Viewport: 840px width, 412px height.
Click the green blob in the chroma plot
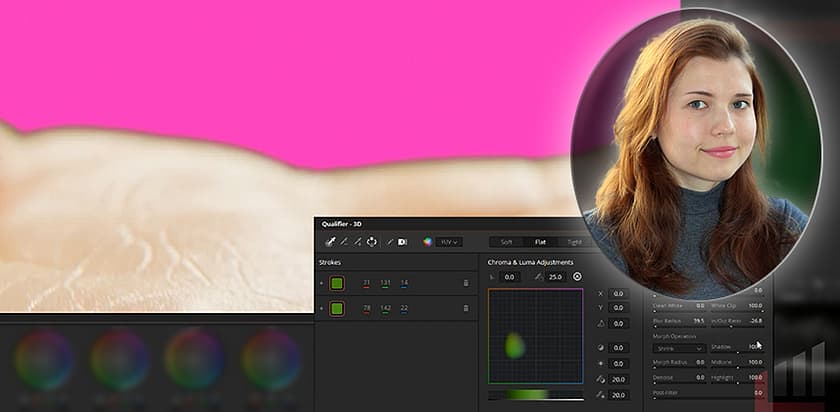point(514,346)
